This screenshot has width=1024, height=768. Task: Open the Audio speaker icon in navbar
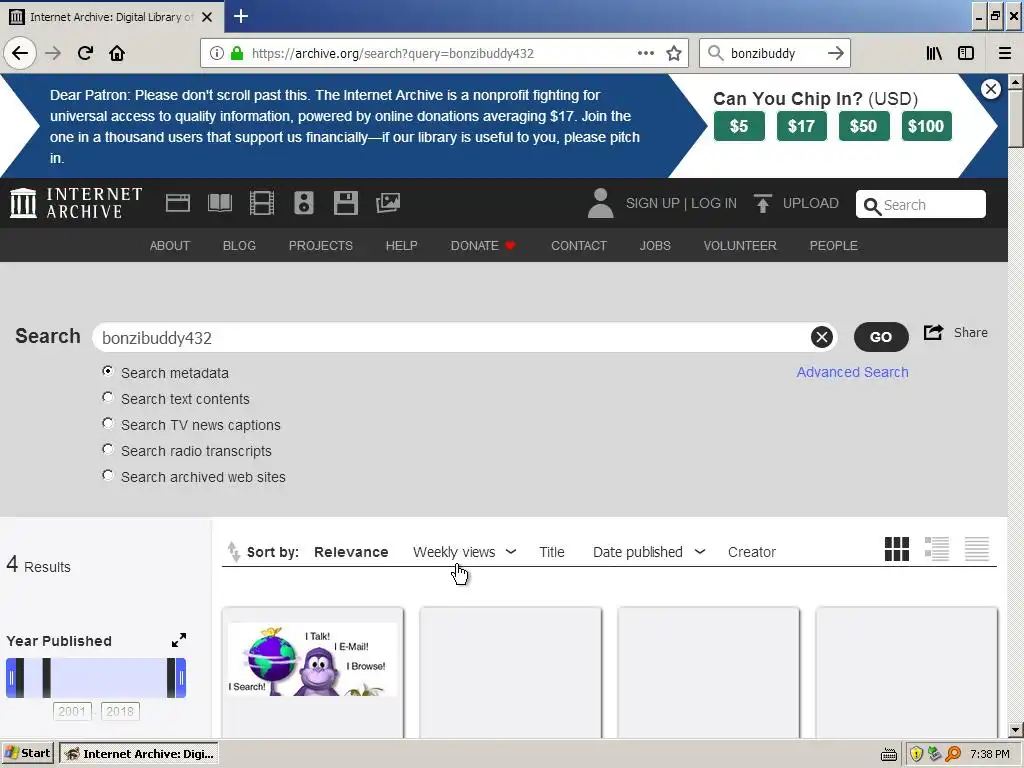304,203
